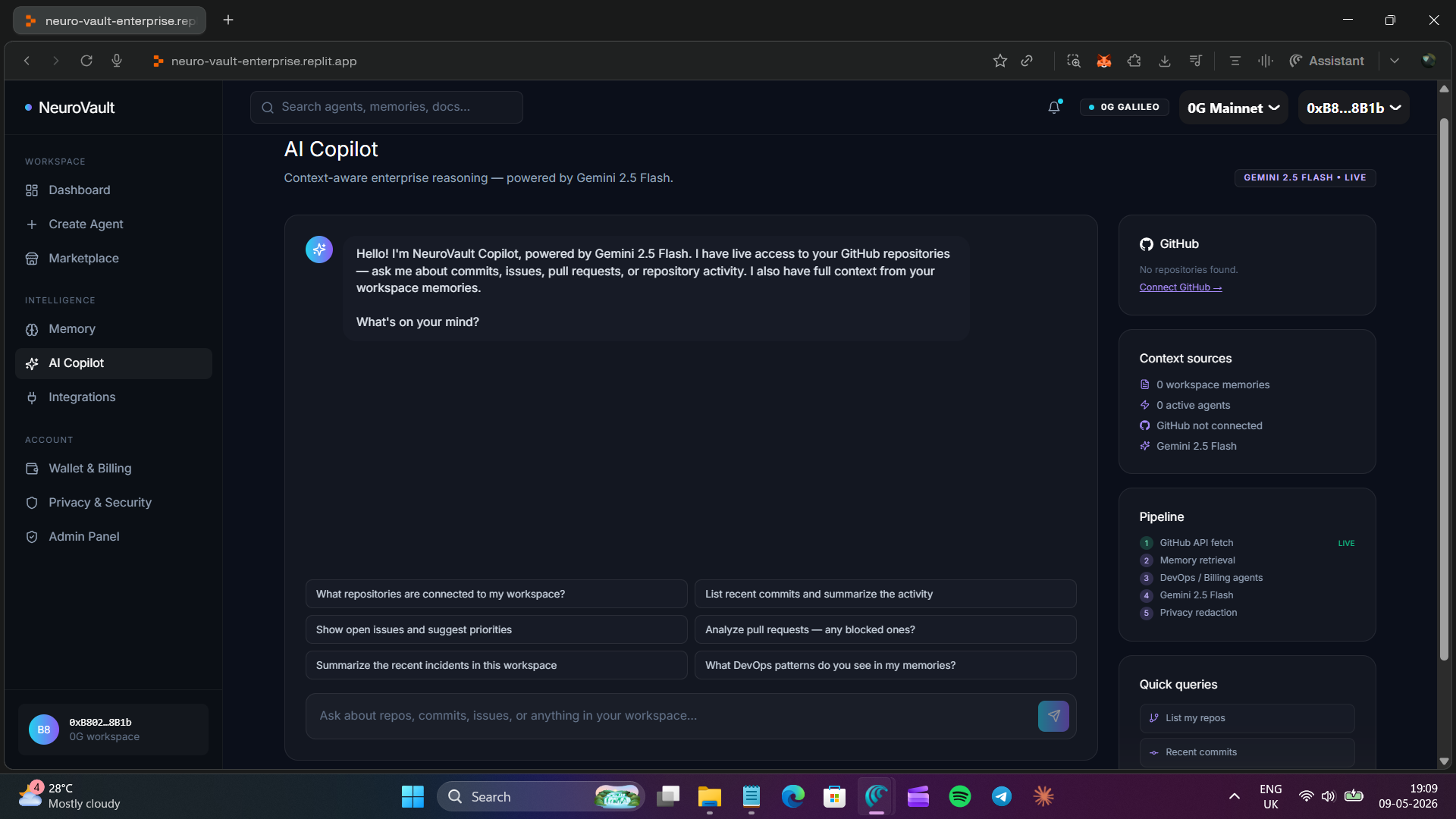Click '0 workspace memories' context source
The image size is (1456, 819).
coord(1205,385)
